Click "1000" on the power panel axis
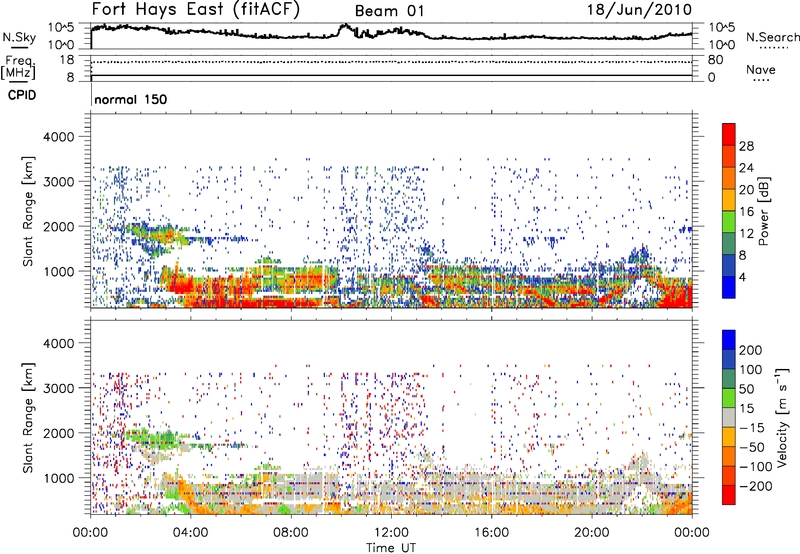 click(x=58, y=271)
